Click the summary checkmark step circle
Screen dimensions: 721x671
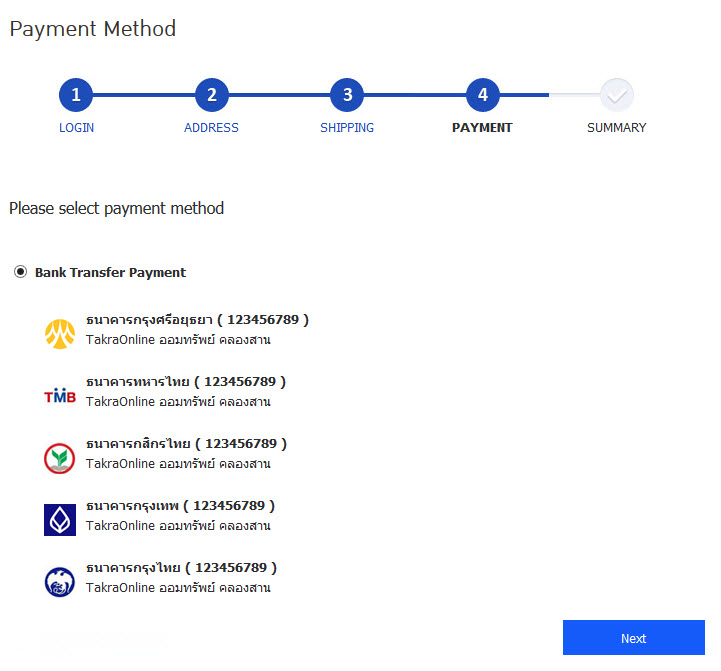pyautogui.click(x=617, y=95)
